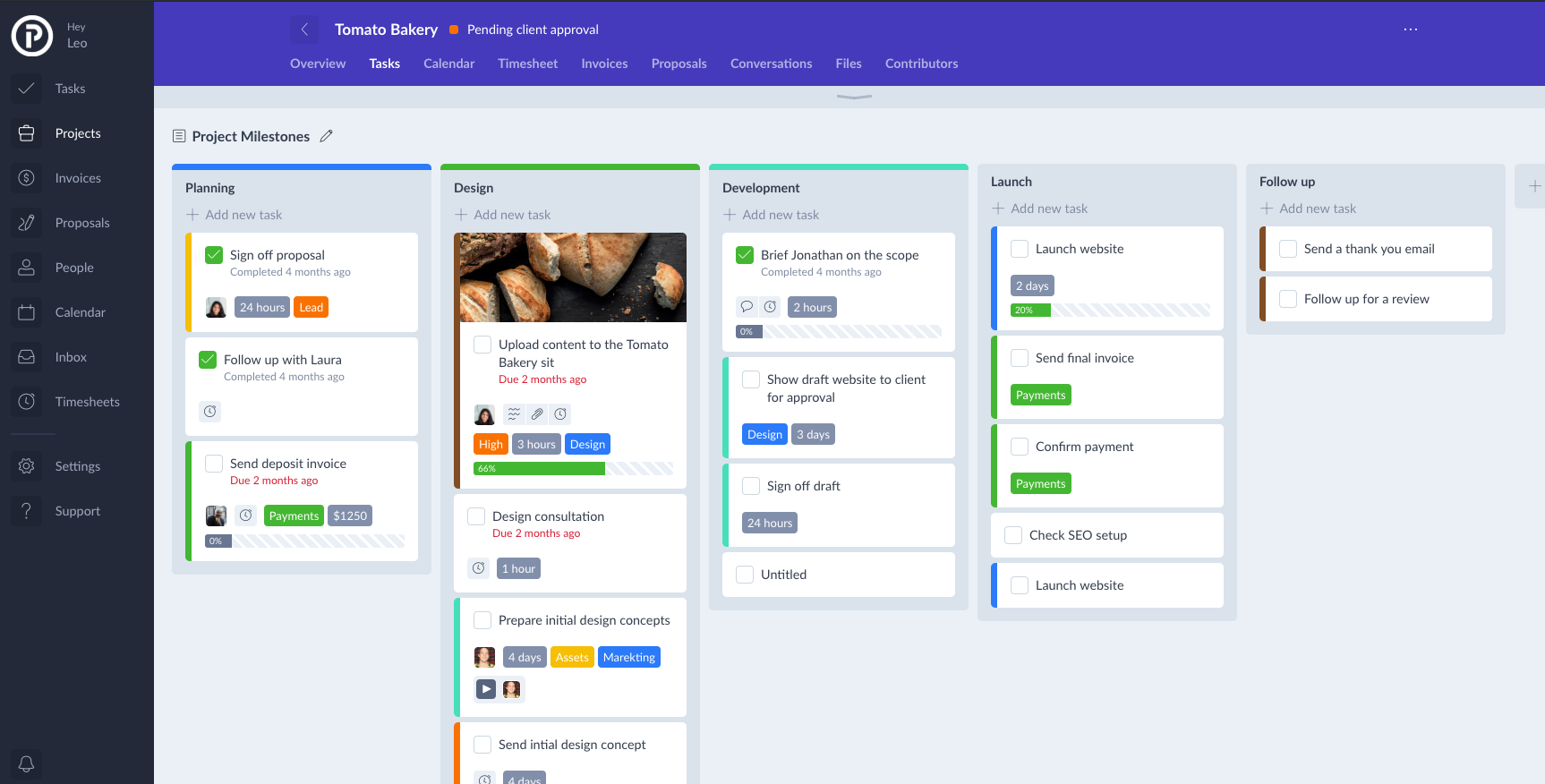Click clock icon on Follow up with Laura
The width and height of the screenshot is (1545, 784).
click(209, 412)
